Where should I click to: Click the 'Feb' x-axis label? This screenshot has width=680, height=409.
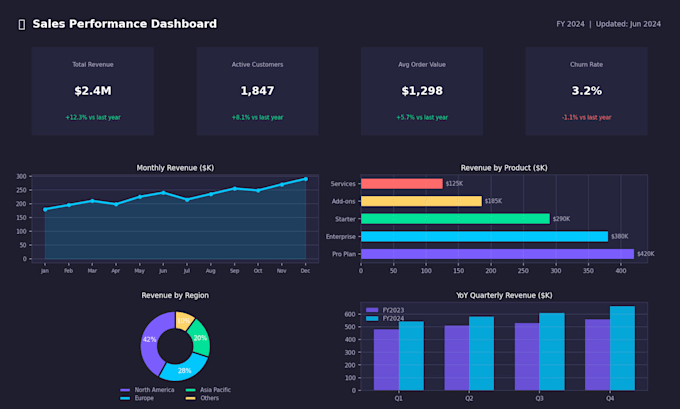pos(69,271)
